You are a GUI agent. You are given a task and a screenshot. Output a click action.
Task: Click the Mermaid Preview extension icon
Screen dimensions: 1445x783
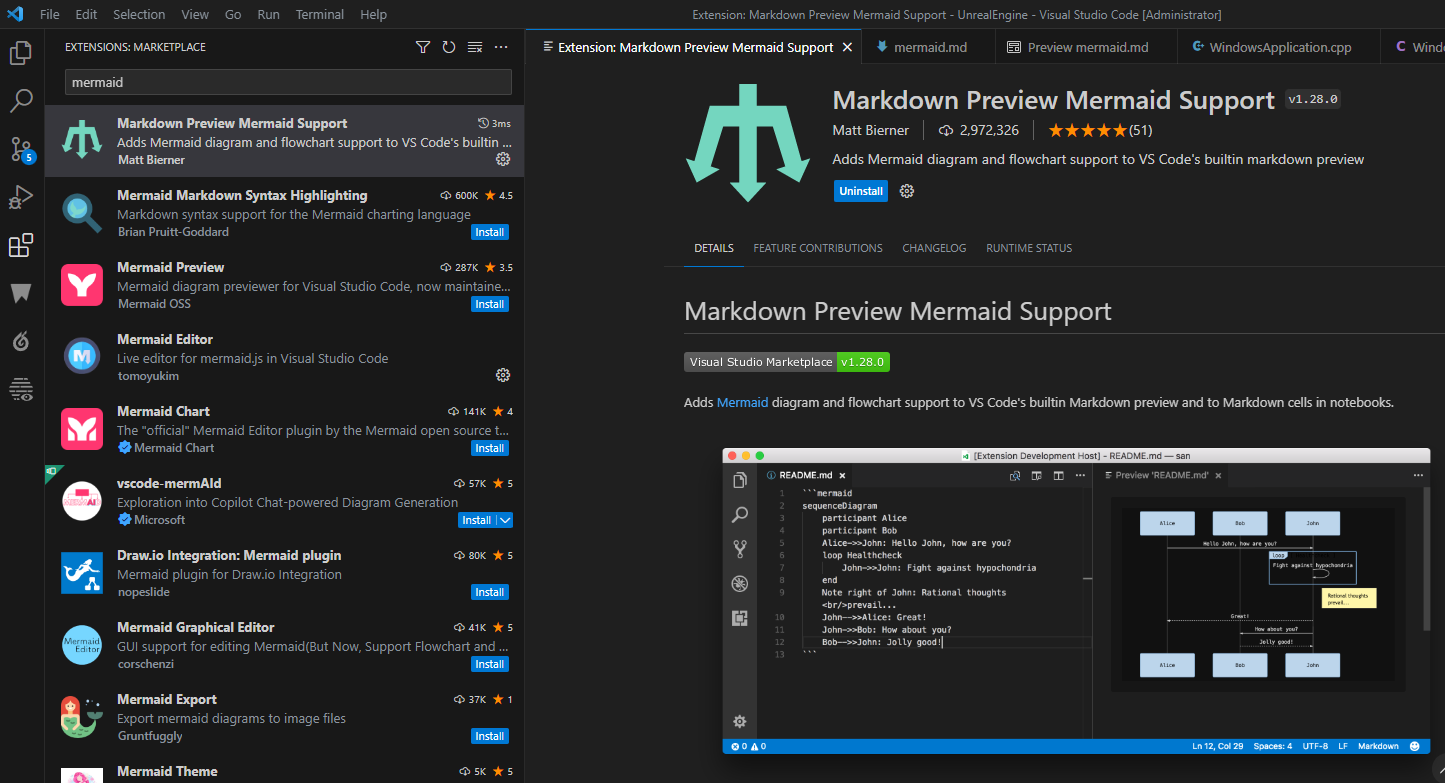(81, 285)
